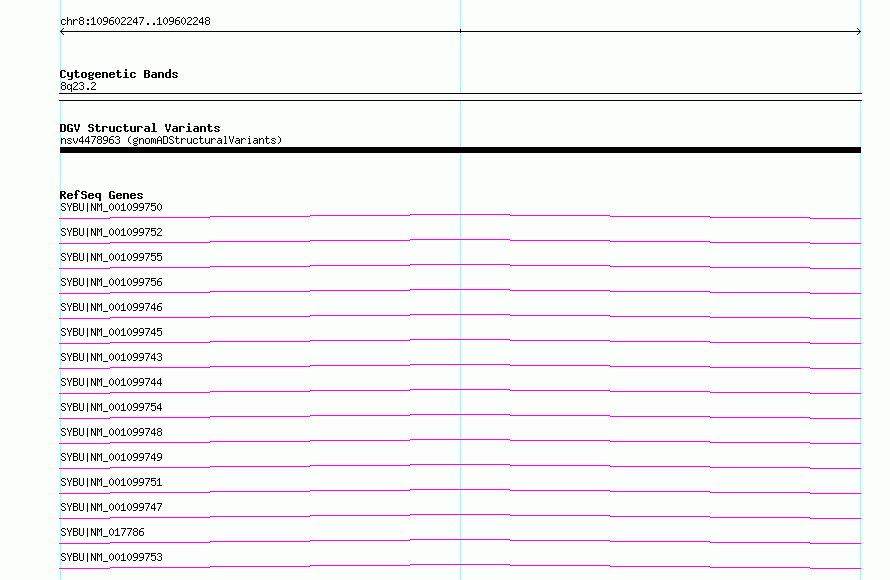Screen dimensions: 890x580
Task: Click the coordinate ruler's center tick mark
Action: [x=460, y=31]
